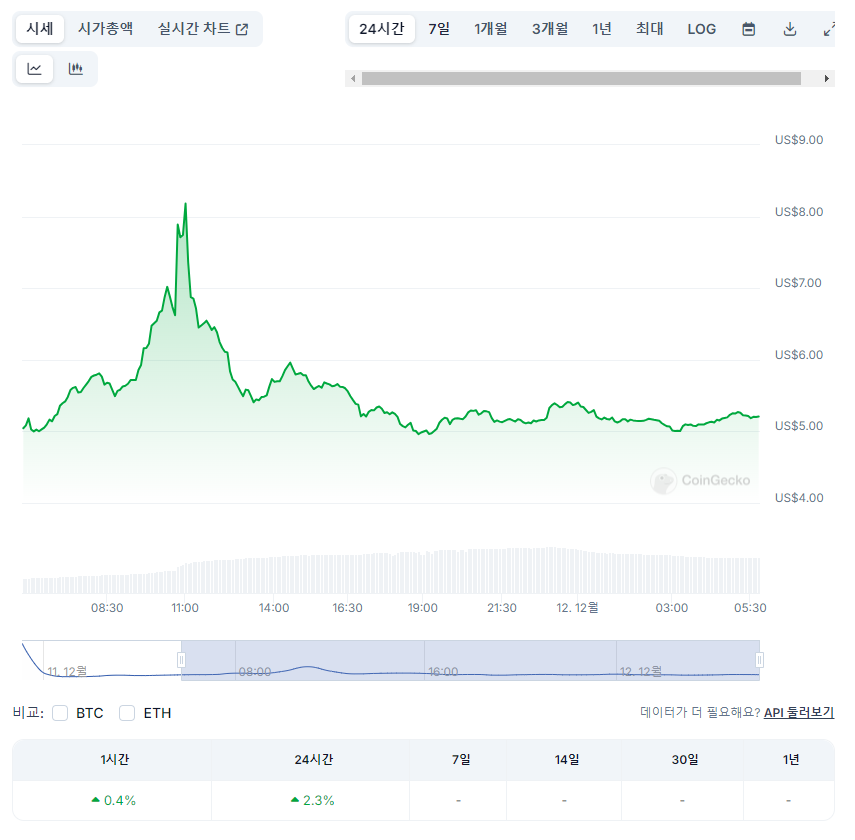Viewport: 855px width, 840px height.
Task: Click the 30일 column header
Action: (685, 759)
